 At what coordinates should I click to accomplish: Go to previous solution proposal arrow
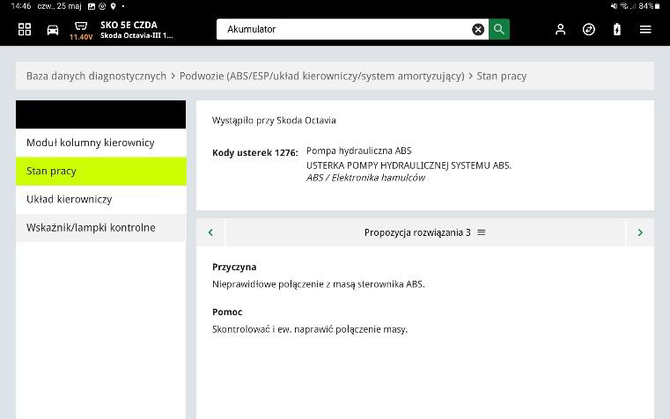click(x=210, y=232)
